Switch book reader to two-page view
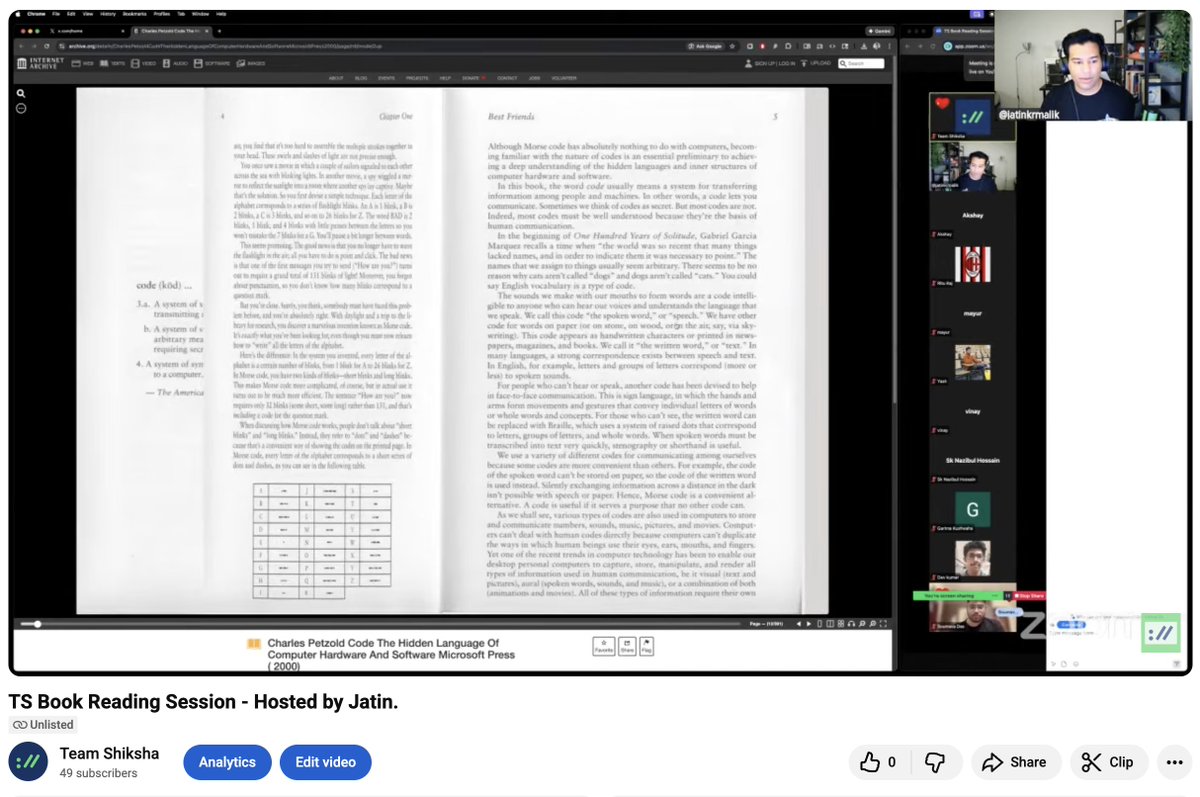Image resolution: width=1200 pixels, height=797 pixels. [830, 624]
